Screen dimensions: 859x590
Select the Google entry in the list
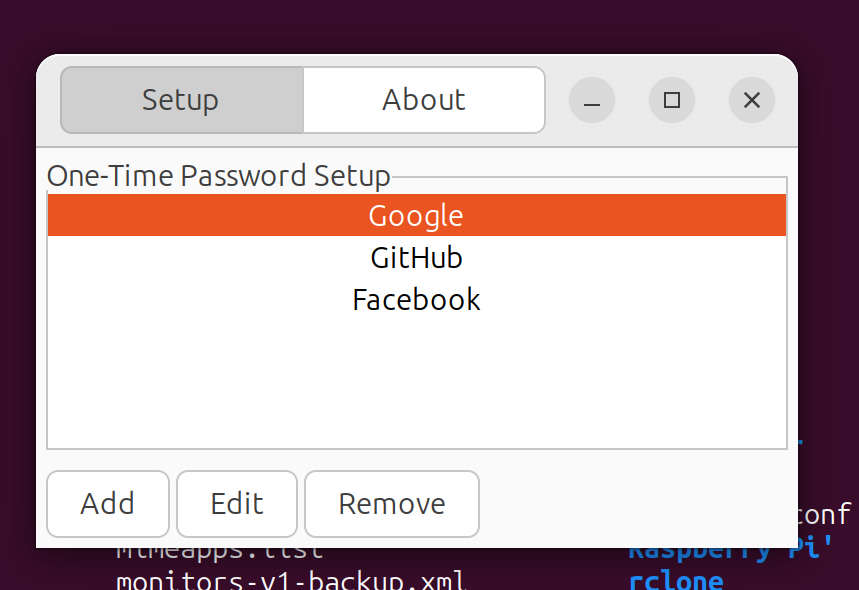(417, 215)
